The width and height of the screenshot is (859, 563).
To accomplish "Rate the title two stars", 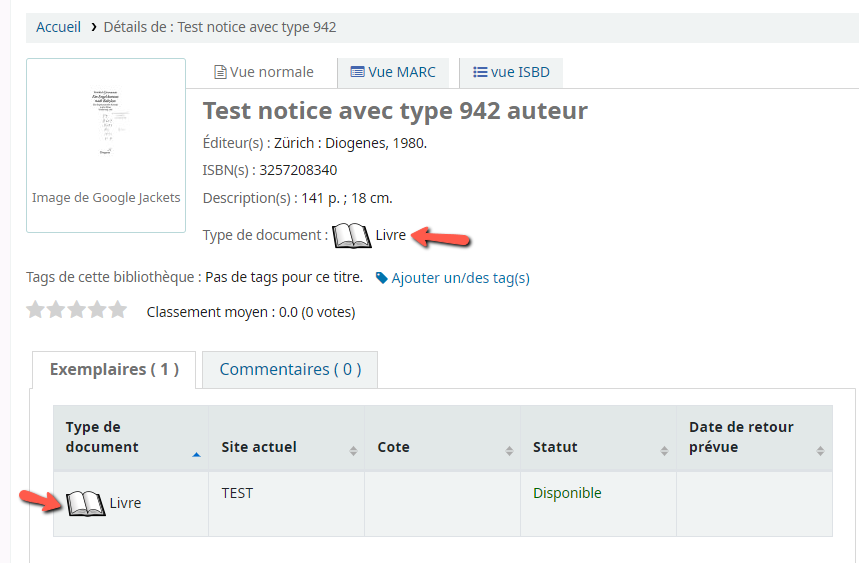I will click(x=56, y=310).
